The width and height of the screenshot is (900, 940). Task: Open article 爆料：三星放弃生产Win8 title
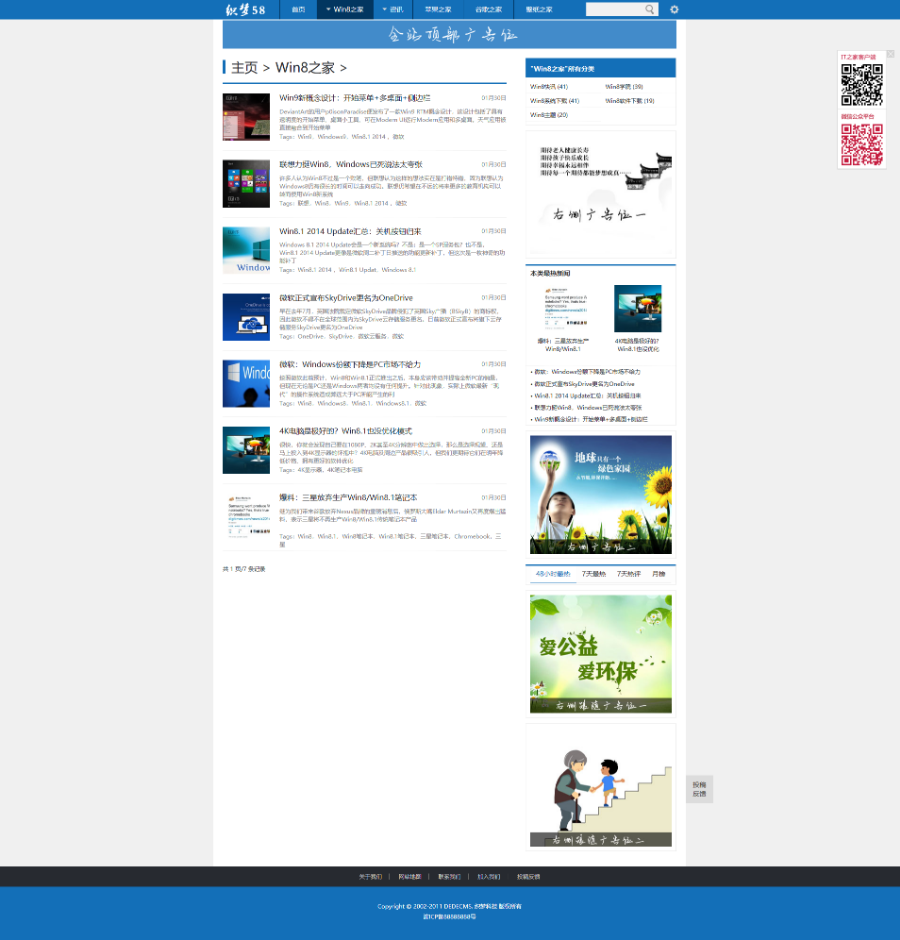pyautogui.click(x=348, y=498)
